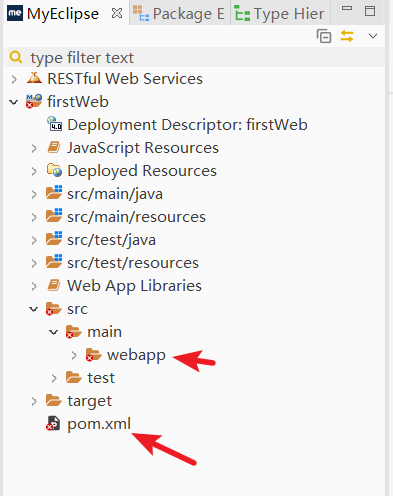Select RESTful Web Services label
The height and width of the screenshot is (496, 393).
pyautogui.click(x=125, y=79)
